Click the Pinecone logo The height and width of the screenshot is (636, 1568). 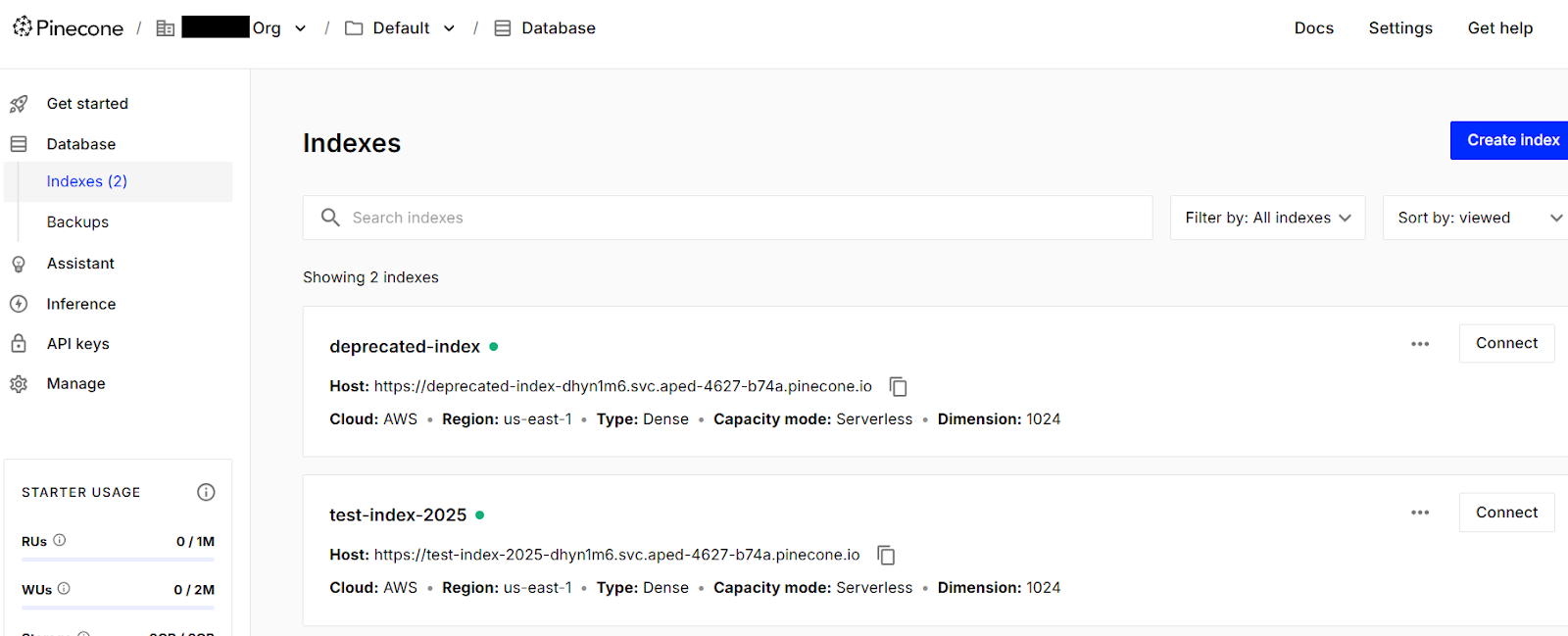(x=68, y=28)
